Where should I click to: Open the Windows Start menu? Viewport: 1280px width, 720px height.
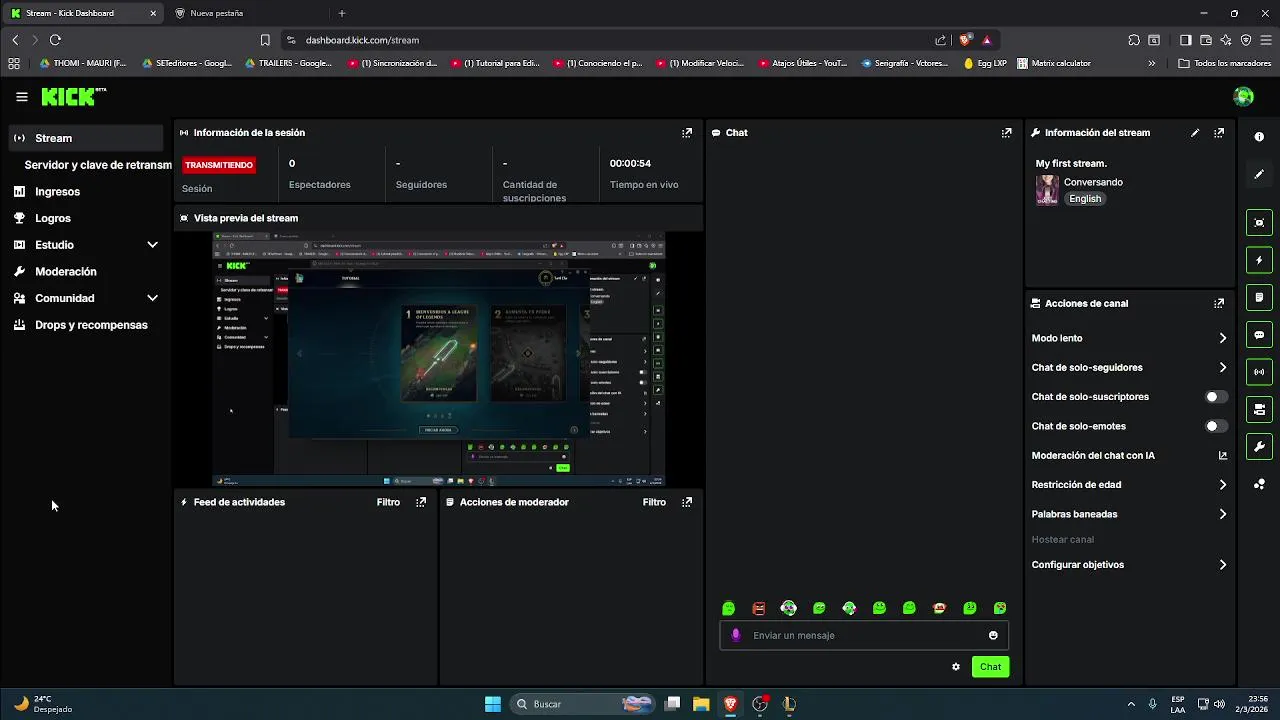(x=493, y=704)
